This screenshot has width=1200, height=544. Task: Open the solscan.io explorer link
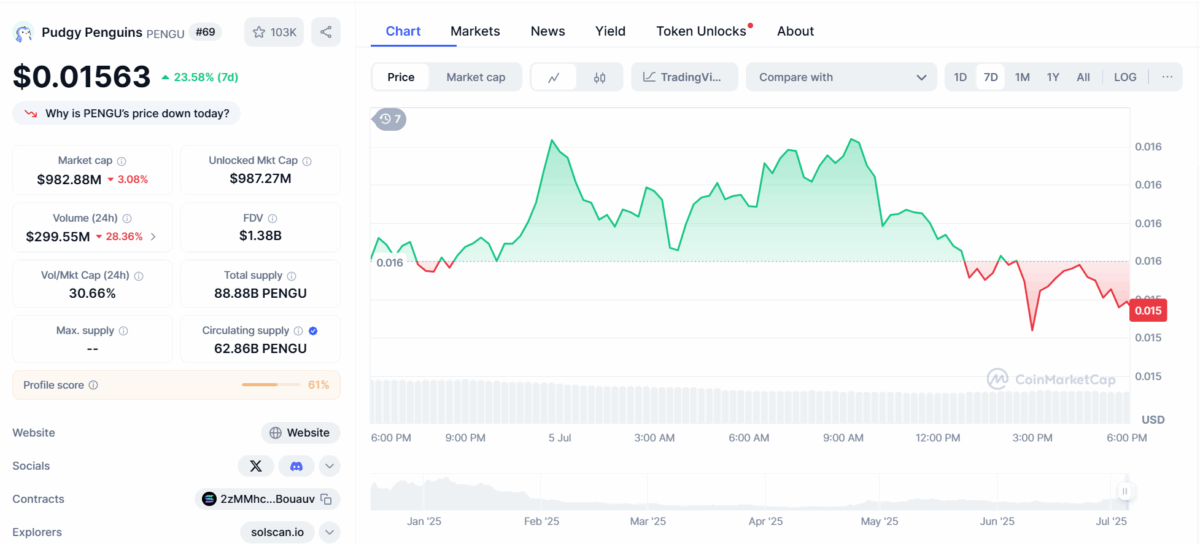tap(278, 532)
